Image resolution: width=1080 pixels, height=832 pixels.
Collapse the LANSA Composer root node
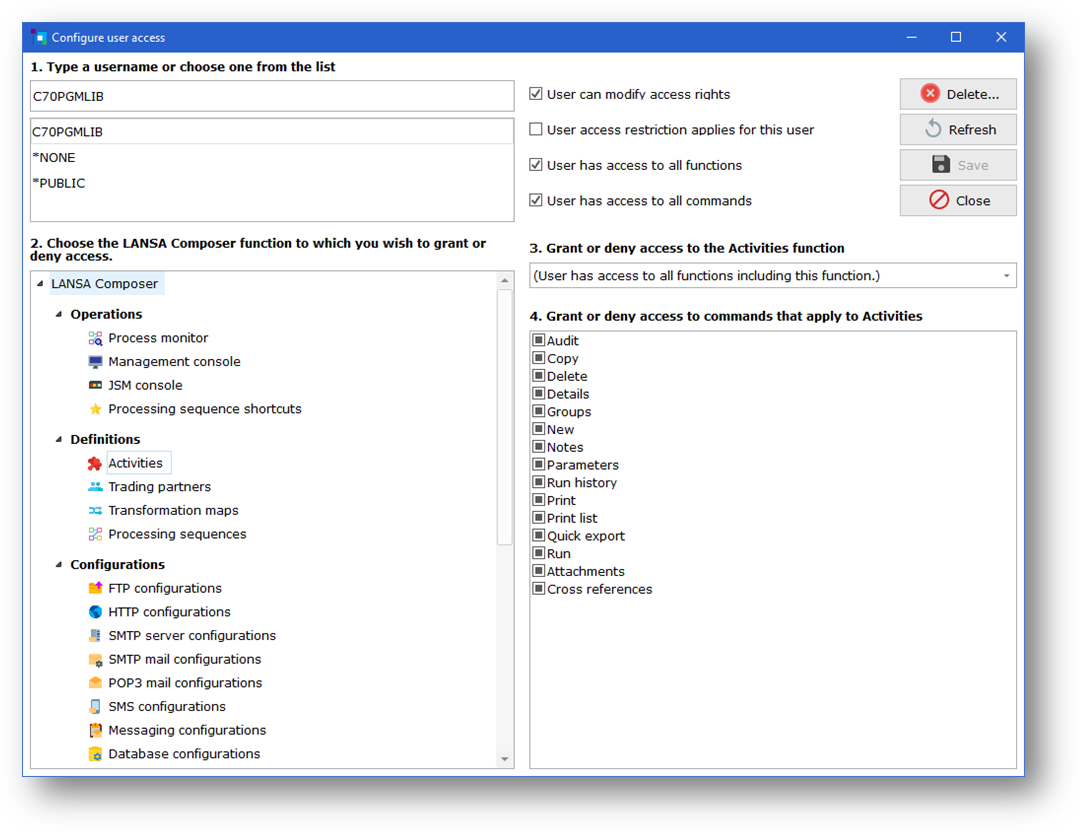click(40, 283)
